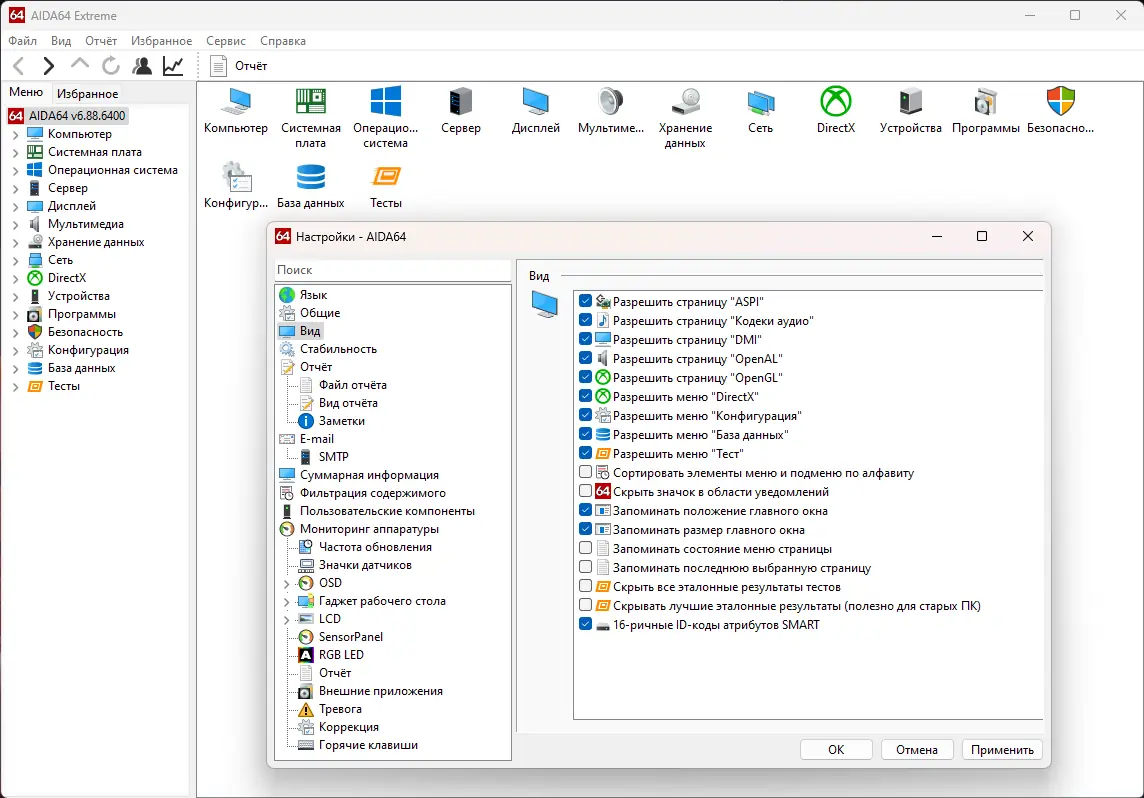Open the Избранное menu in menu bar
The height and width of the screenshot is (798, 1144).
click(161, 41)
